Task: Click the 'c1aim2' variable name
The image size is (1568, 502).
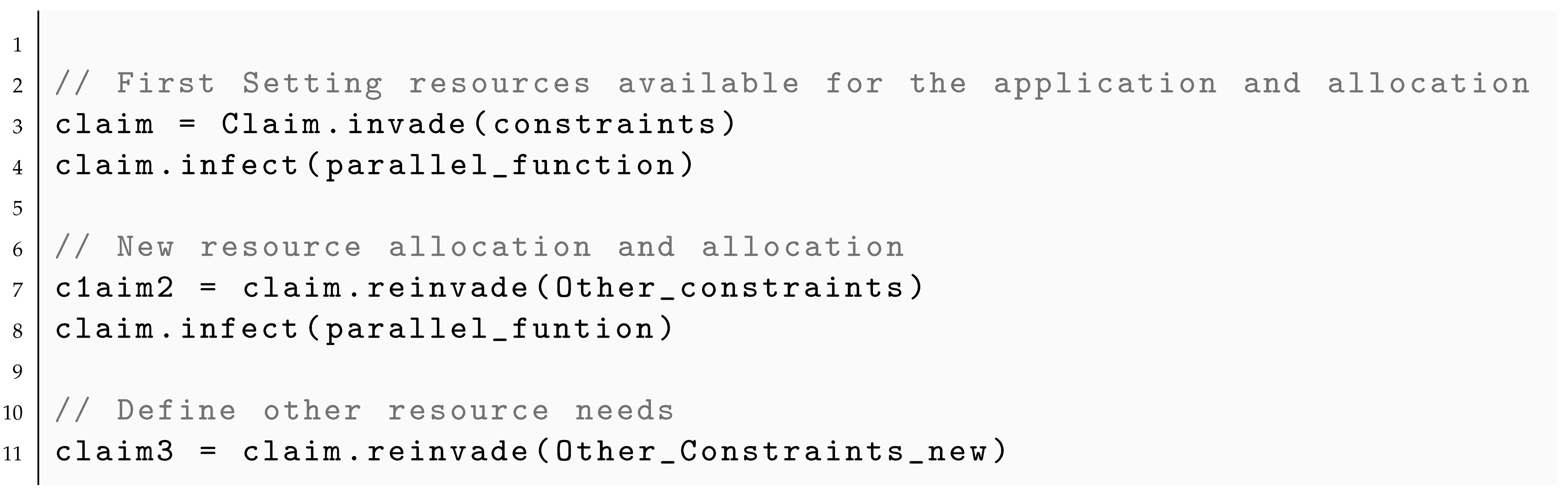Action: click(115, 288)
